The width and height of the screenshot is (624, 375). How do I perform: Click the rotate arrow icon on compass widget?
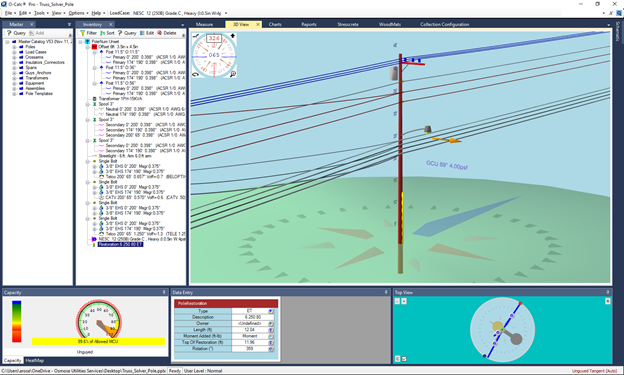point(195,74)
